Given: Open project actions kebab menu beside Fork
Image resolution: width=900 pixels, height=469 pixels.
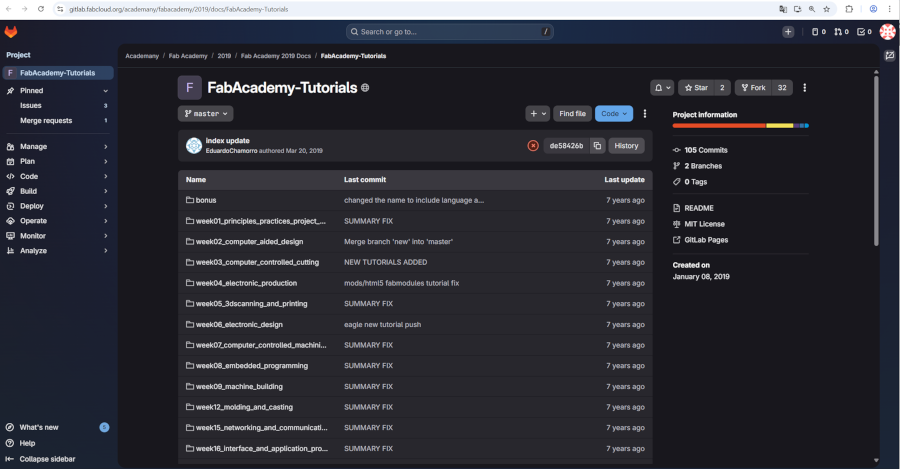Looking at the screenshot, I should pos(804,88).
